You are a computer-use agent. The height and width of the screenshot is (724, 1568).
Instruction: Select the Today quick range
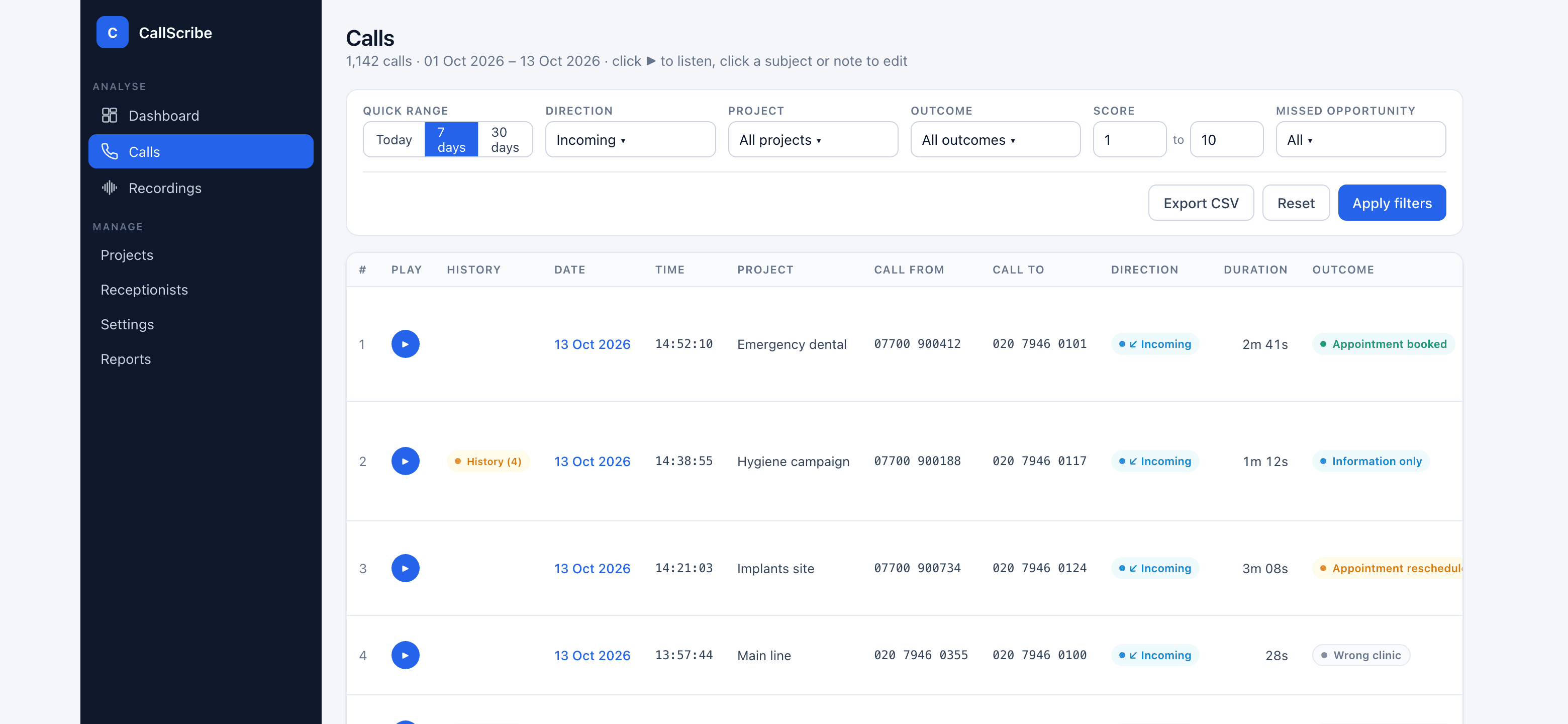(x=394, y=139)
